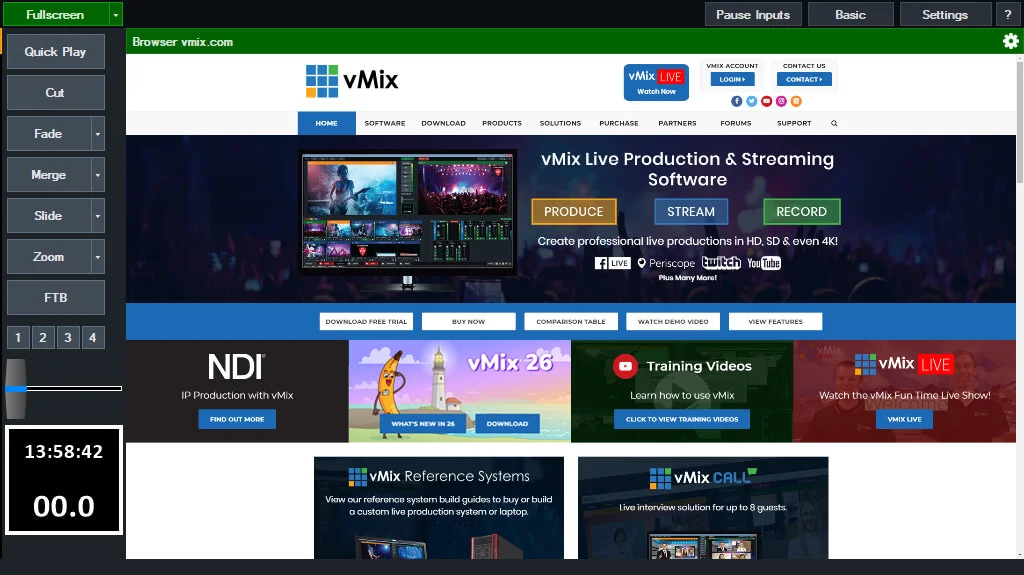Toggle FTB fade to black
The image size is (1024, 575).
55,298
